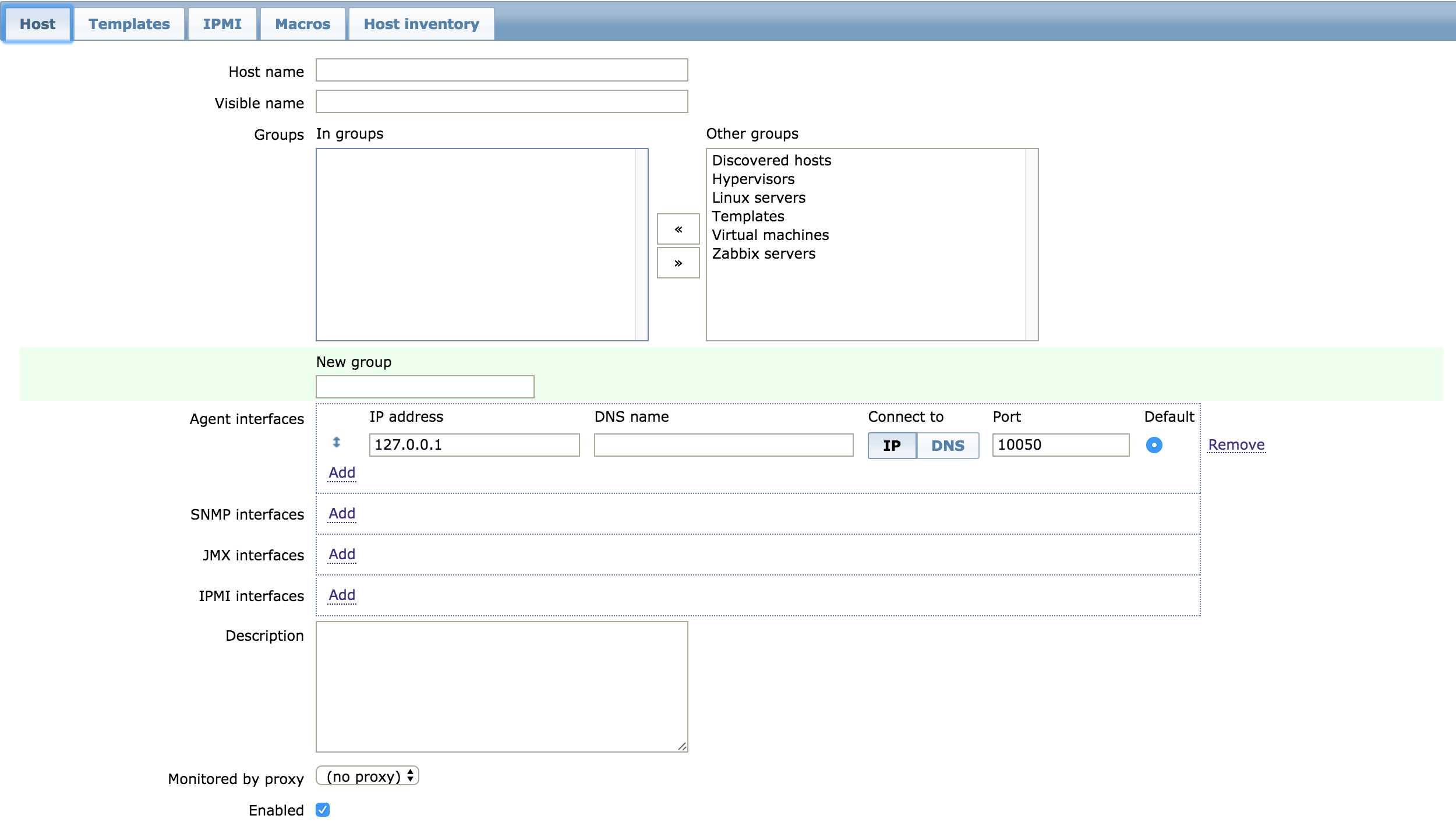Switch to the Templates tab
The width and height of the screenshot is (1456, 826).
129,24
